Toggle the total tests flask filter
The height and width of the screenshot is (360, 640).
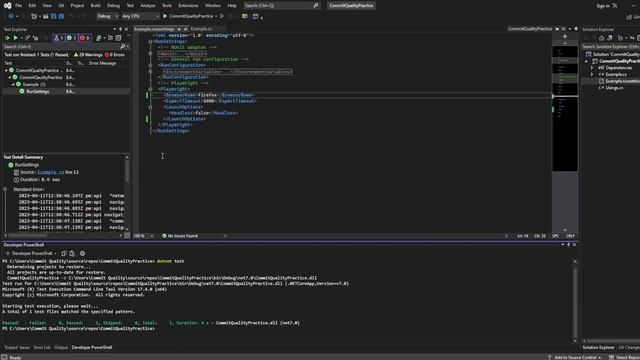pos(59,38)
